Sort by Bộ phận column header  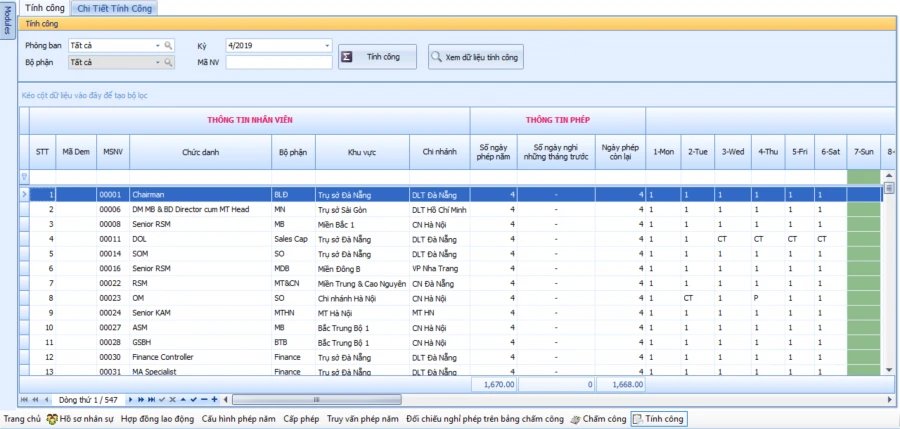tap(293, 152)
